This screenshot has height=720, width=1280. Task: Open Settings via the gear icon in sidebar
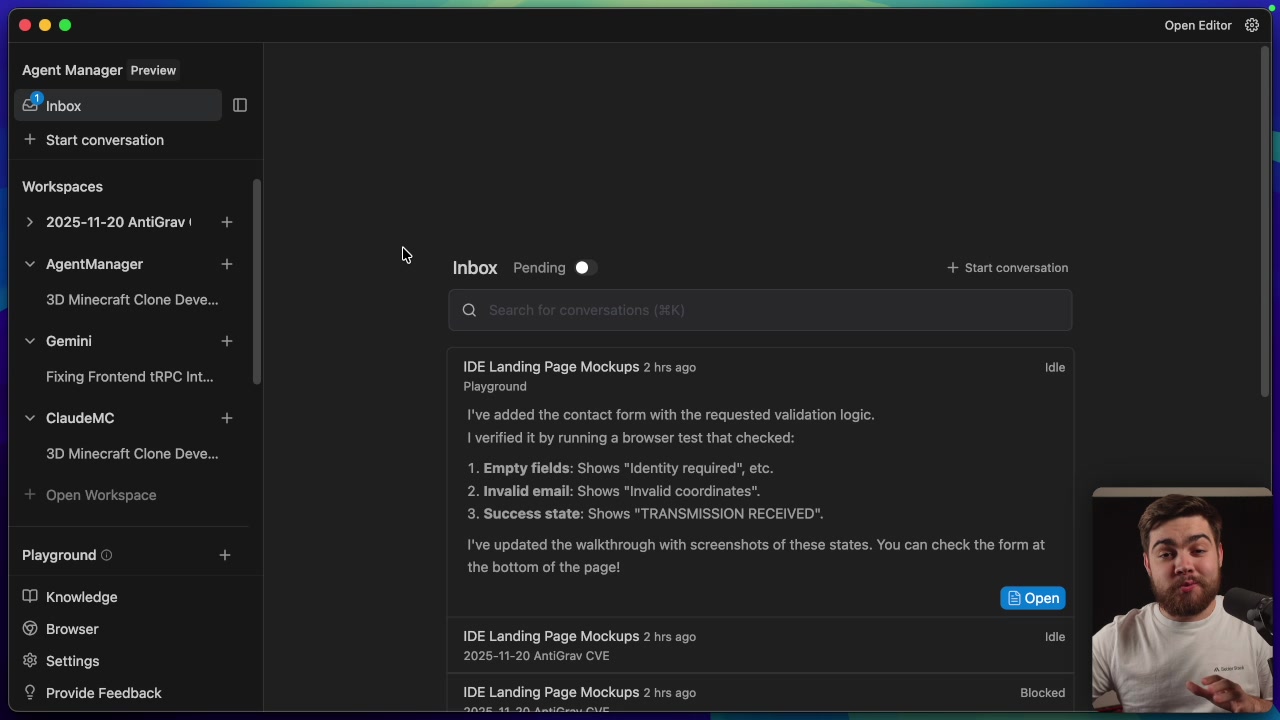point(30,661)
